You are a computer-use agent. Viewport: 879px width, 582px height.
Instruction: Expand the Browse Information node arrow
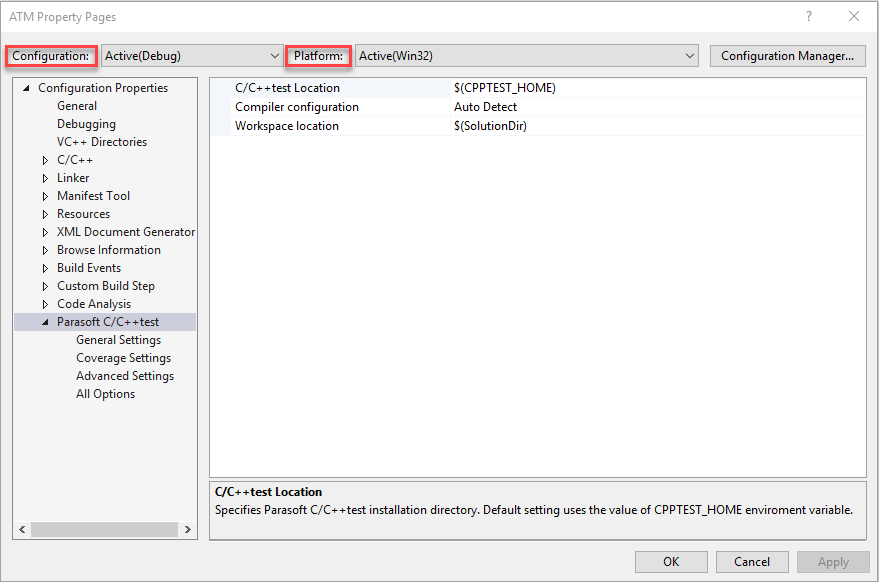click(x=45, y=250)
